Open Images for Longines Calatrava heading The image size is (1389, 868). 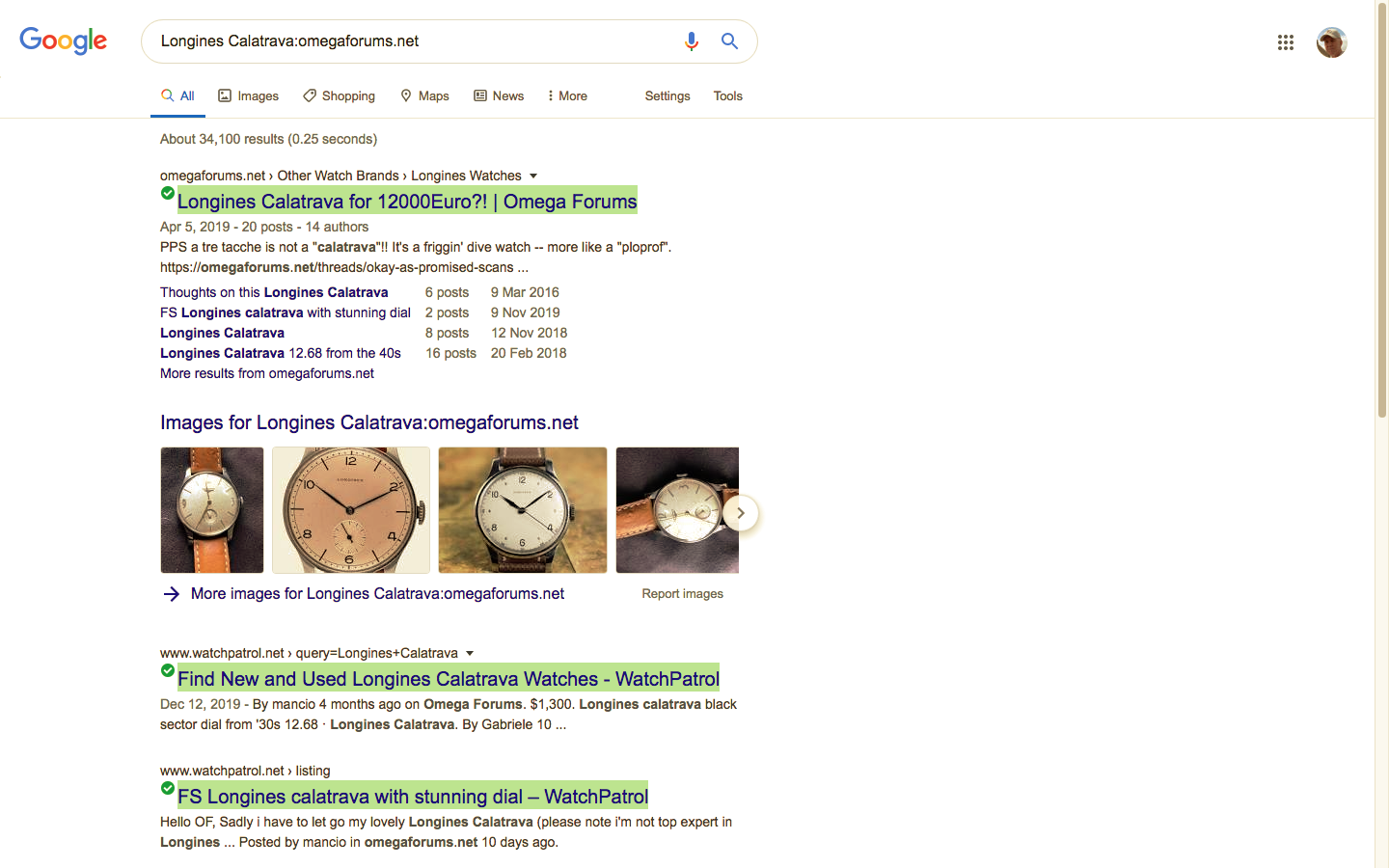click(369, 422)
